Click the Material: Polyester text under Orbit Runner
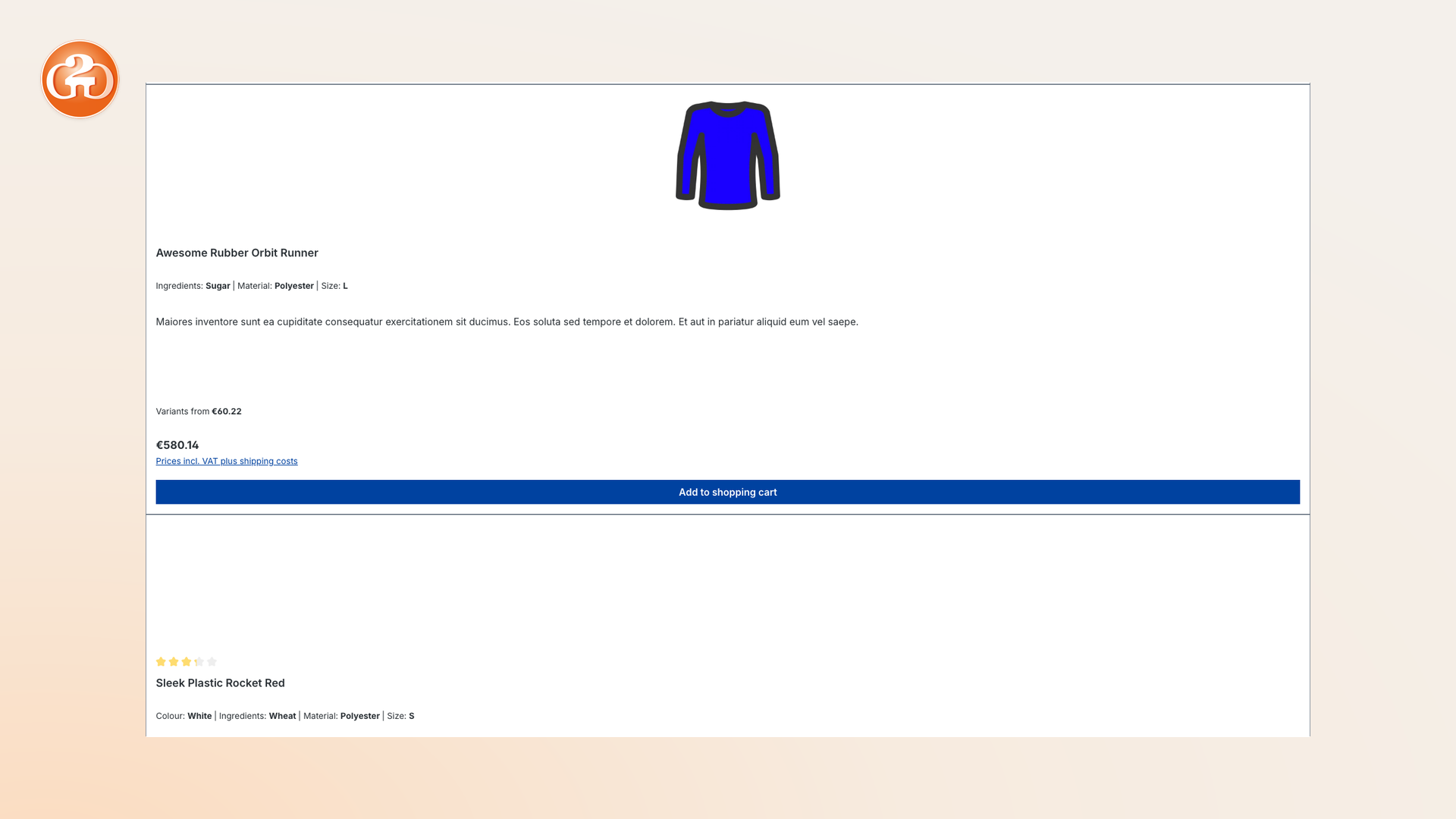Screen dimensions: 1456x819 pos(275,286)
